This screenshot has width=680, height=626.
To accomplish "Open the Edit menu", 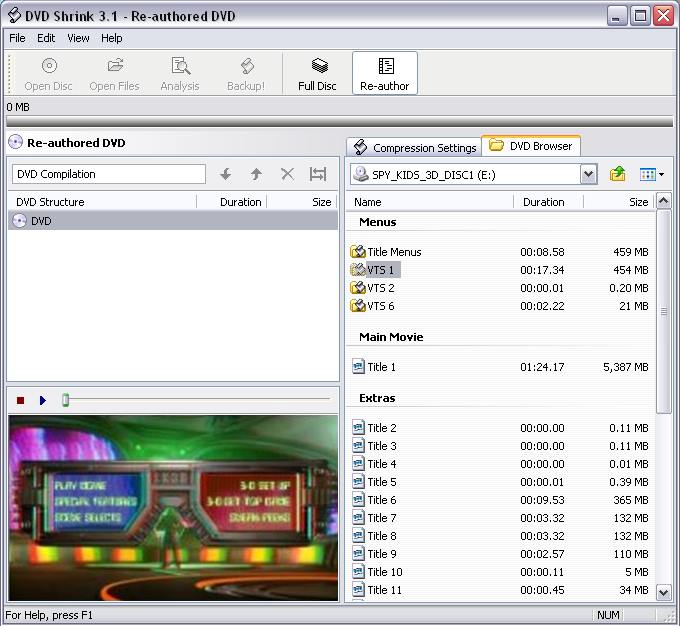I will click(x=46, y=38).
